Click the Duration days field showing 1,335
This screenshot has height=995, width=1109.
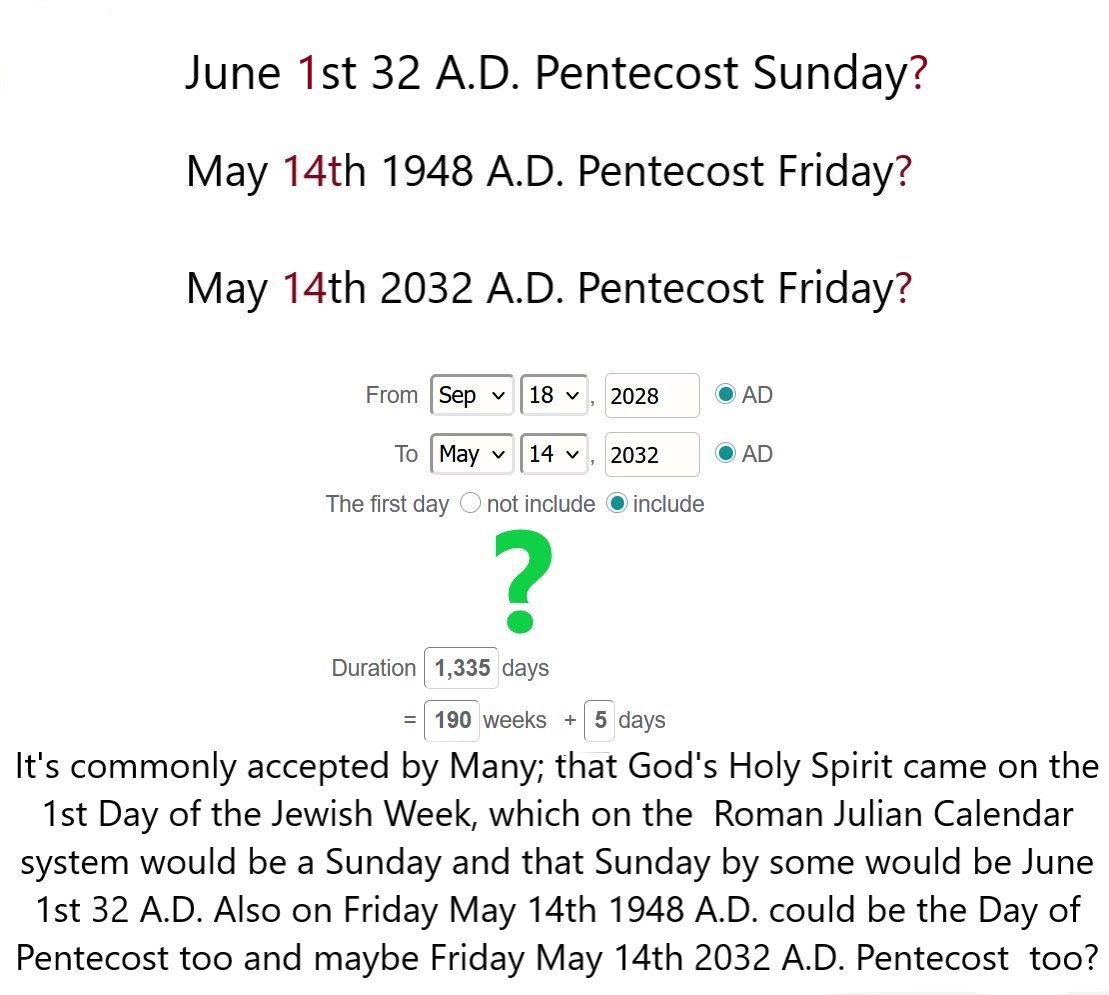[461, 668]
